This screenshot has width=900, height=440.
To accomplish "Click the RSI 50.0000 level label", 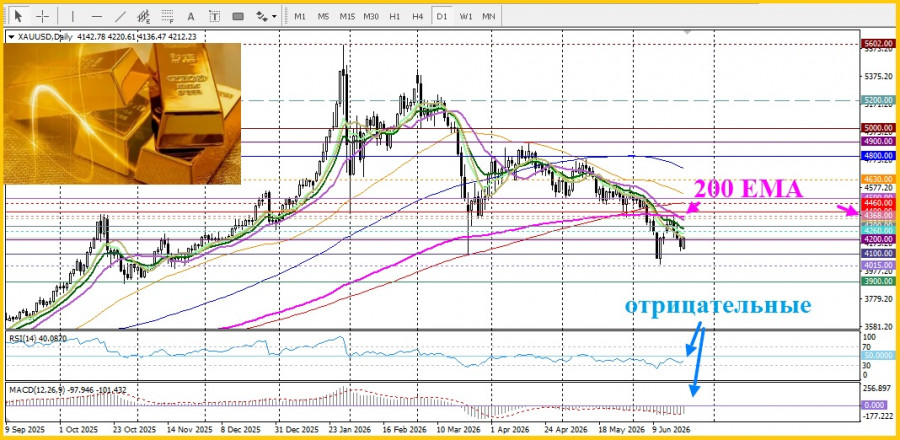I will pyautogui.click(x=879, y=356).
